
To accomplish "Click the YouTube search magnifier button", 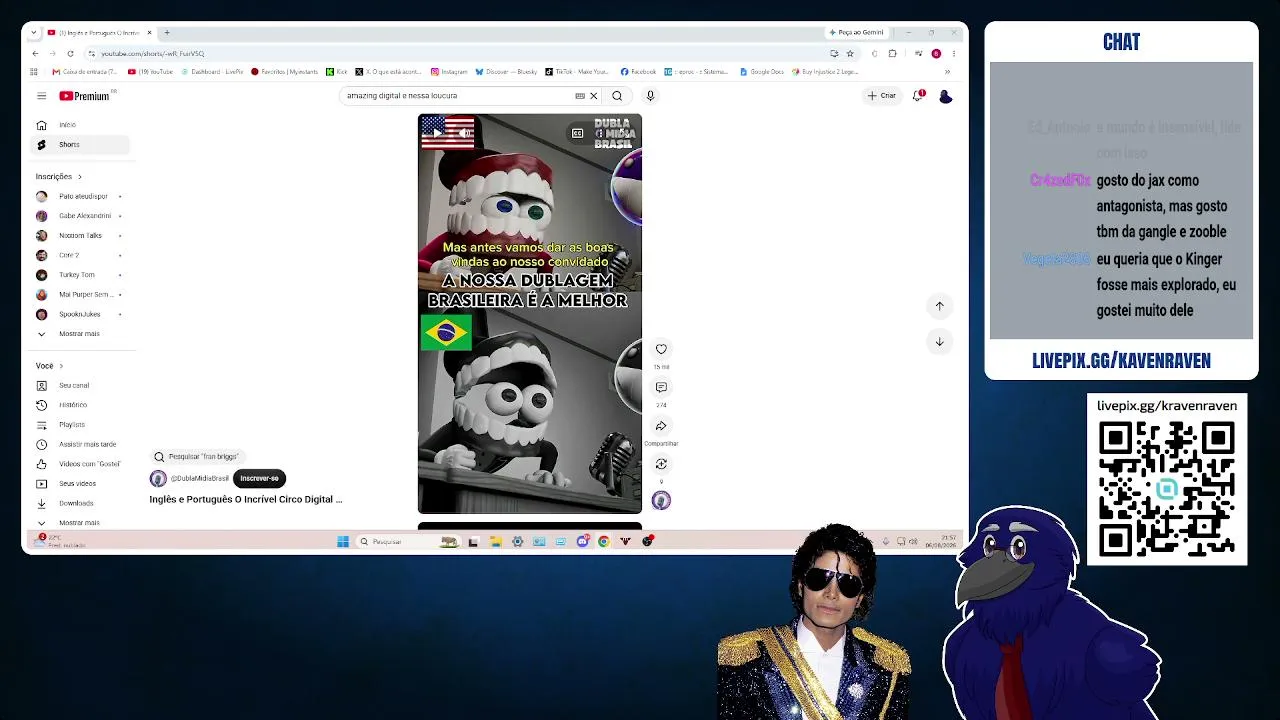I will [x=617, y=96].
